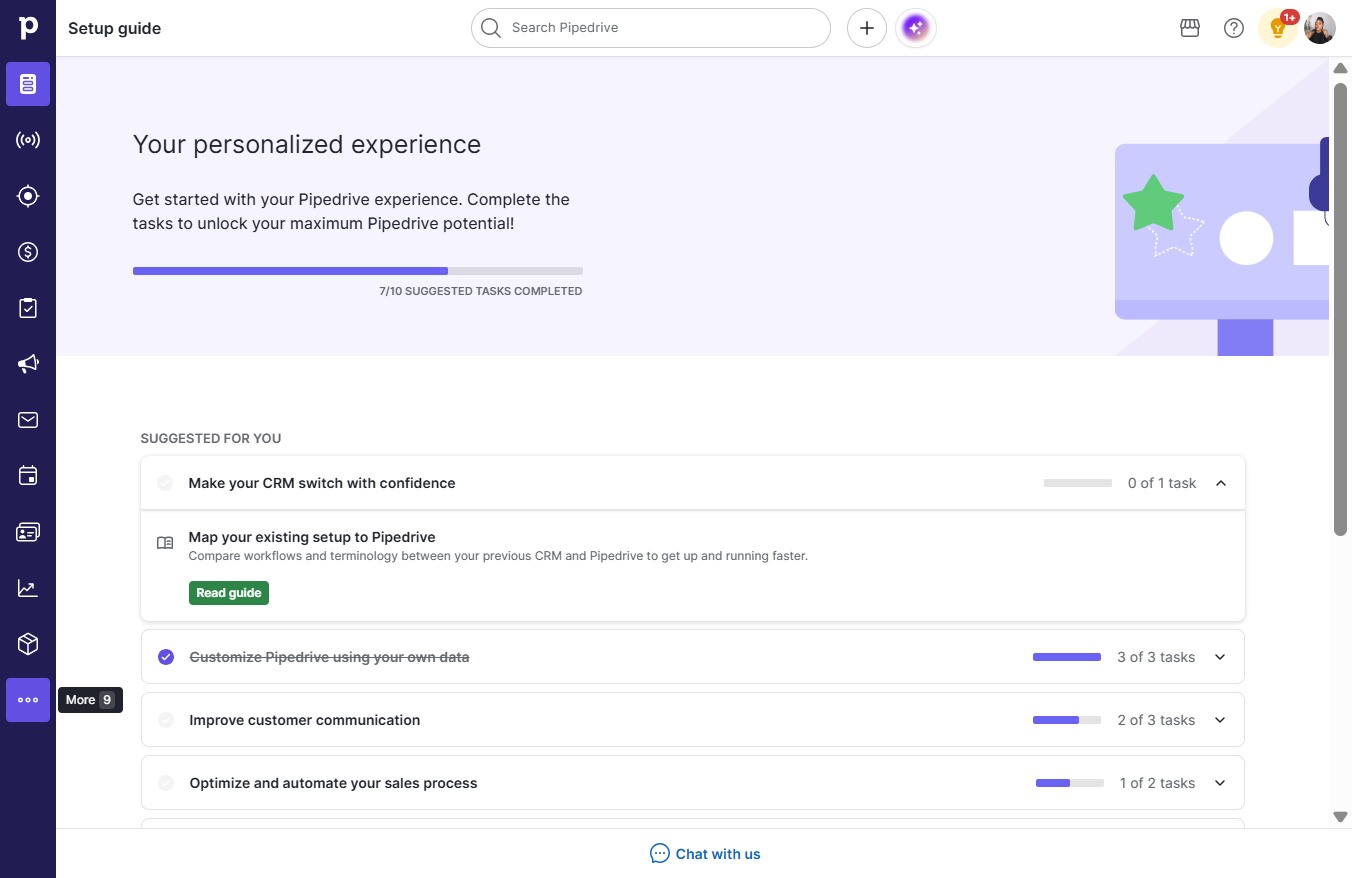The height and width of the screenshot is (878, 1352).
Task: Open the Mail envelope sidebar icon
Action: pos(28,420)
